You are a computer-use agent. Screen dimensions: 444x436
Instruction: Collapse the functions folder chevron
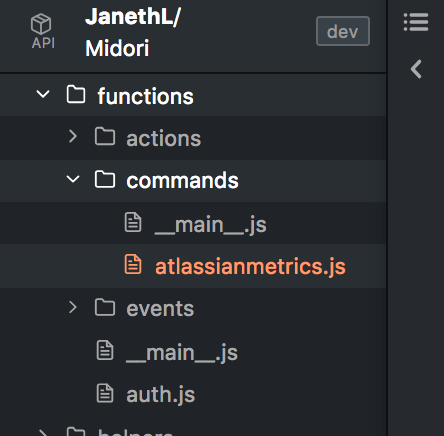(x=43, y=94)
